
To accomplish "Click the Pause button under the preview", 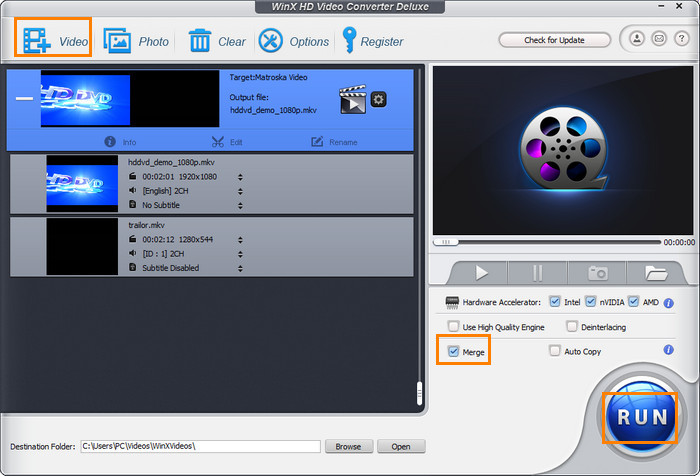I will (x=538, y=273).
